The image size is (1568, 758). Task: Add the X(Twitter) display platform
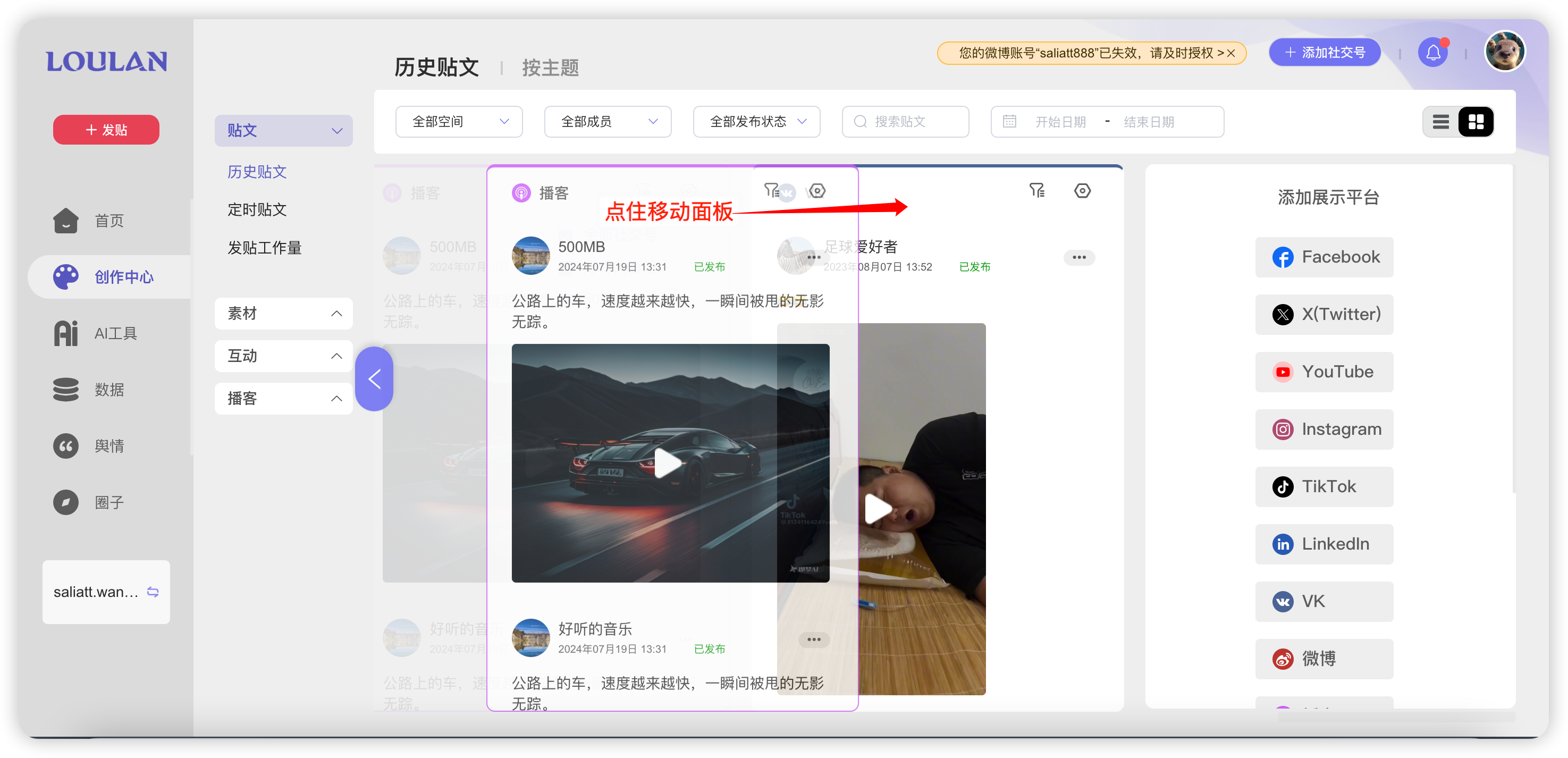coord(1324,314)
